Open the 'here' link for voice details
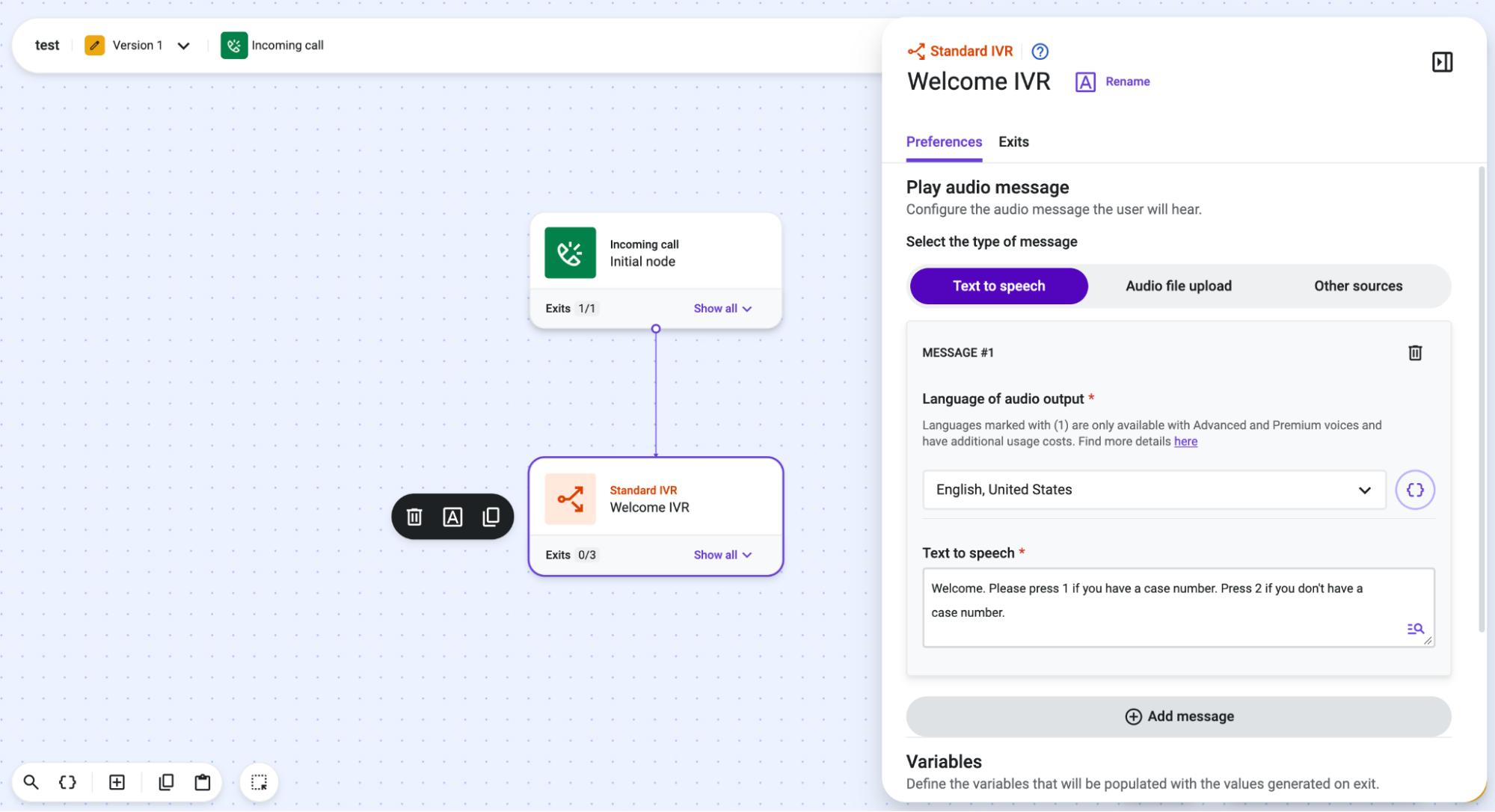This screenshot has width=1495, height=812. tap(1185, 442)
